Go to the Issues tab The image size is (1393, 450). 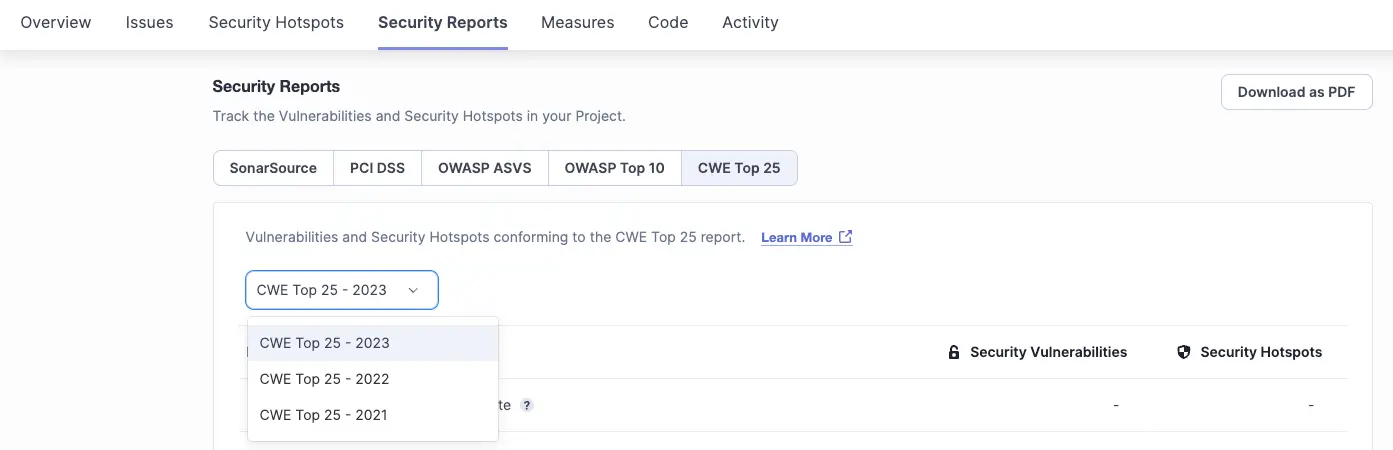pos(150,22)
